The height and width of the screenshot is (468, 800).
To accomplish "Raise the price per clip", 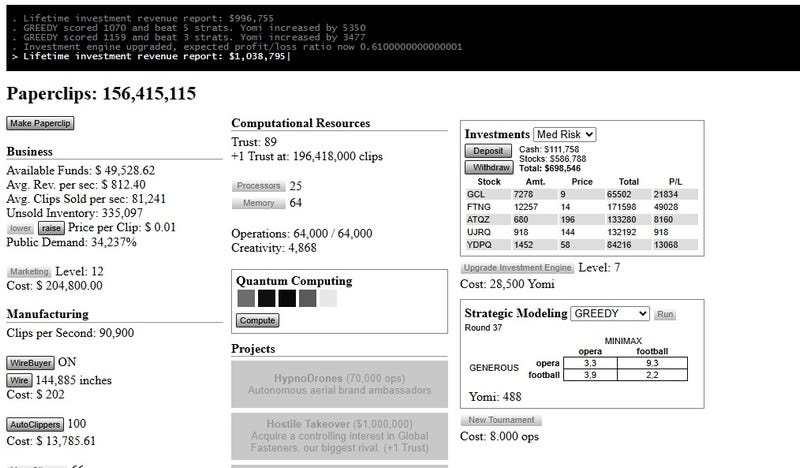I will click(51, 228).
